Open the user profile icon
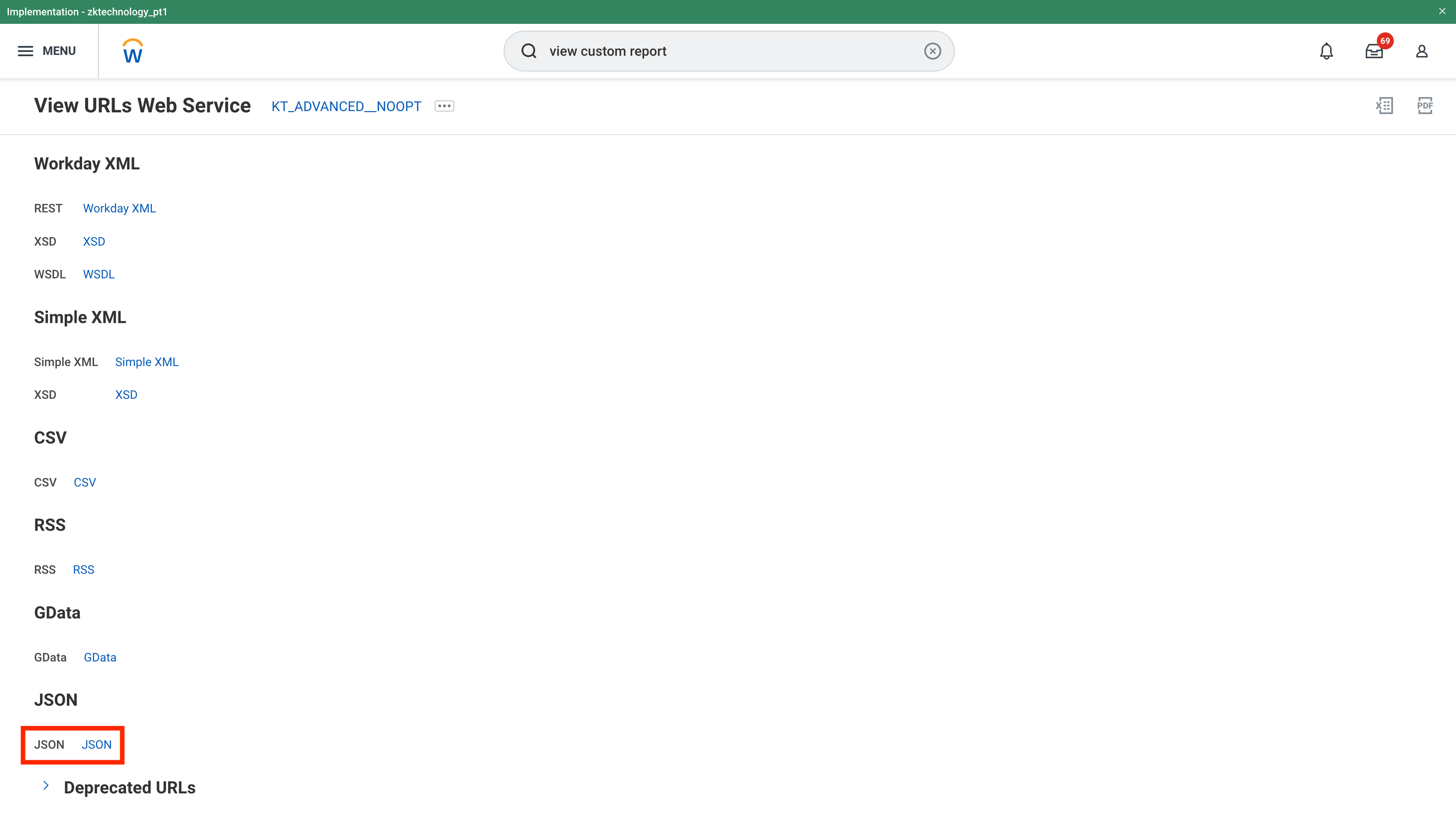 click(x=1421, y=52)
